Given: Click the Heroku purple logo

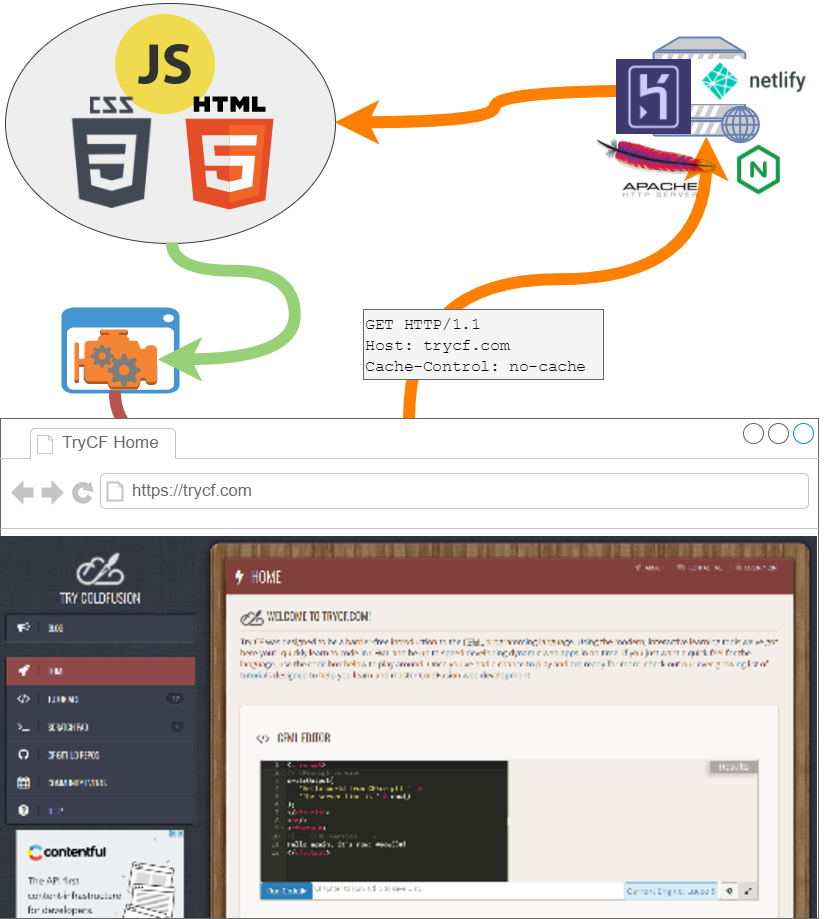Looking at the screenshot, I should (x=653, y=97).
